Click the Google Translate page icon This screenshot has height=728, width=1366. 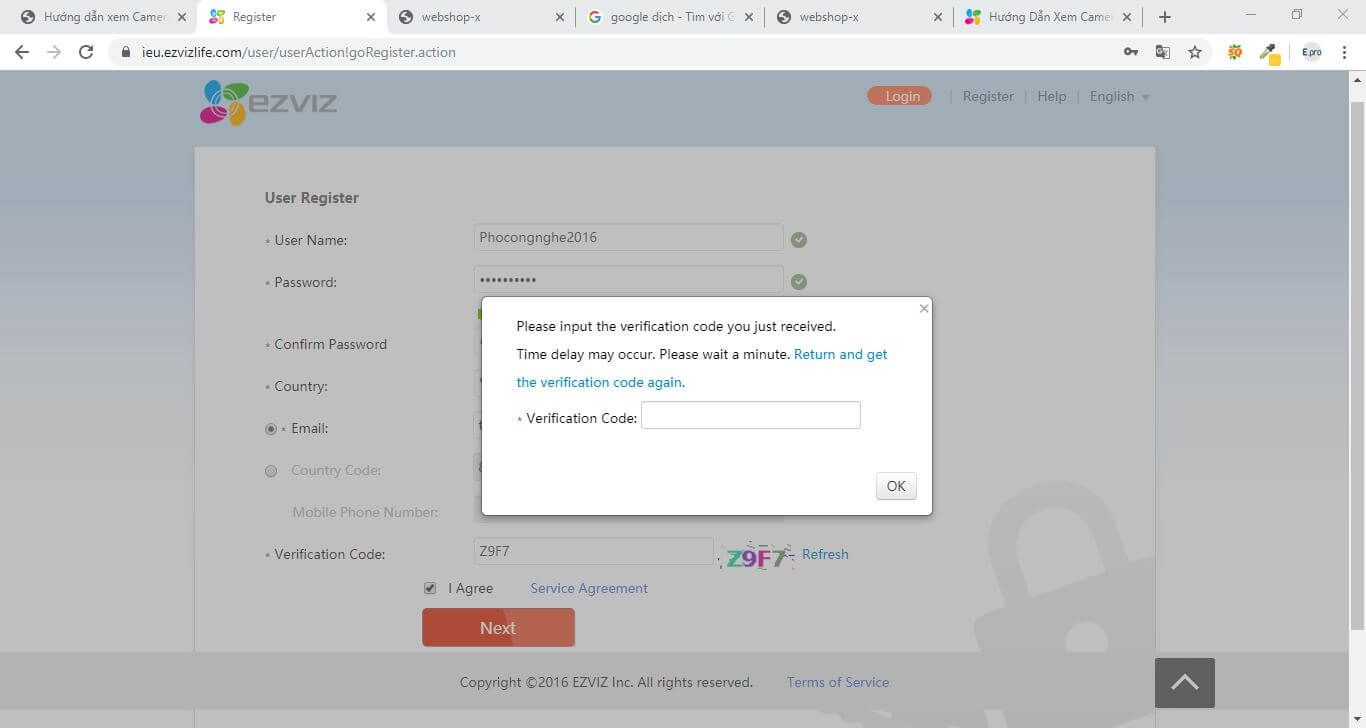(x=1163, y=52)
